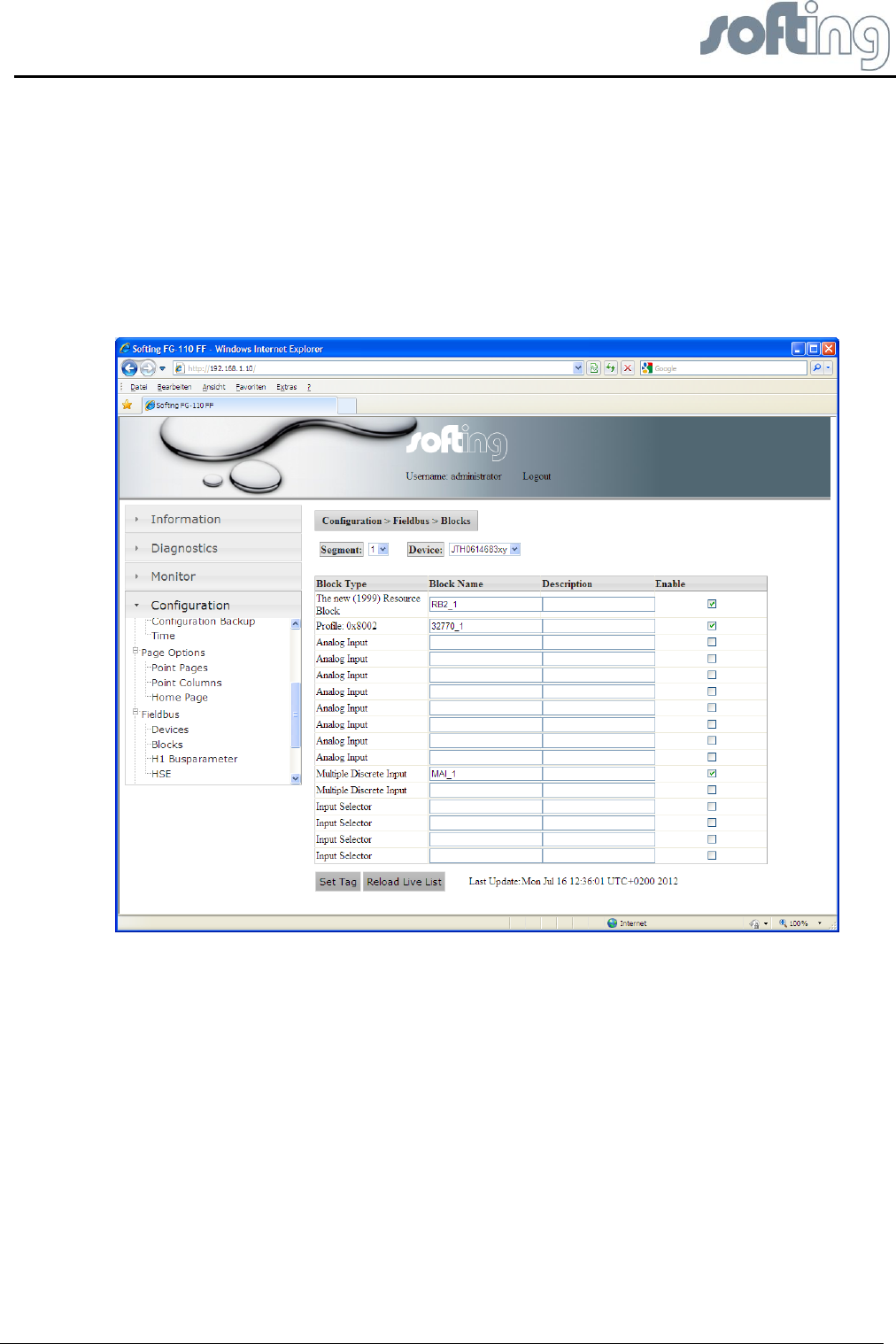Click Description field for Resource Block row
This screenshot has width=896, height=1344.
(x=599, y=605)
